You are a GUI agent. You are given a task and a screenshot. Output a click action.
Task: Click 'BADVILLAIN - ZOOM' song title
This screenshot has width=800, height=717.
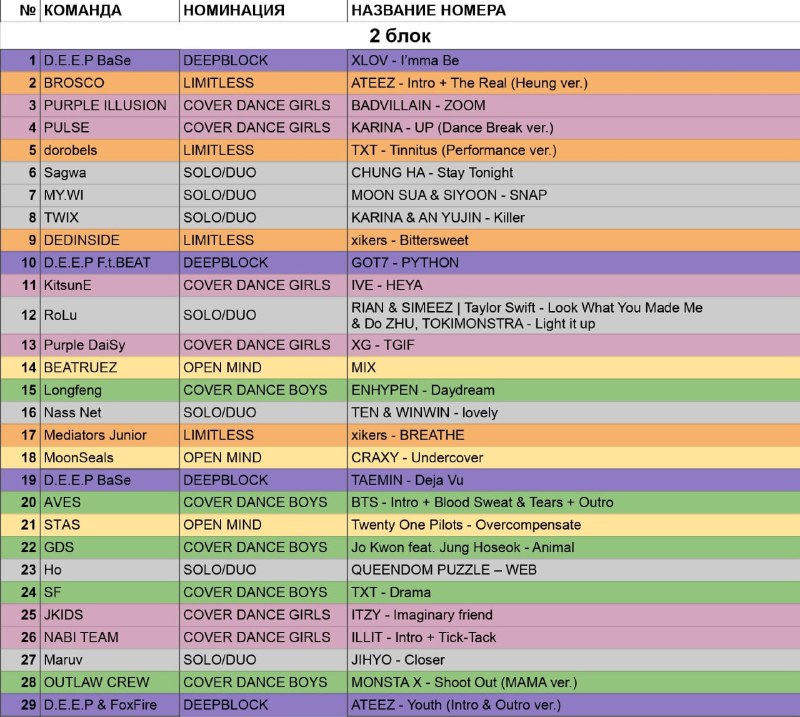click(x=418, y=105)
